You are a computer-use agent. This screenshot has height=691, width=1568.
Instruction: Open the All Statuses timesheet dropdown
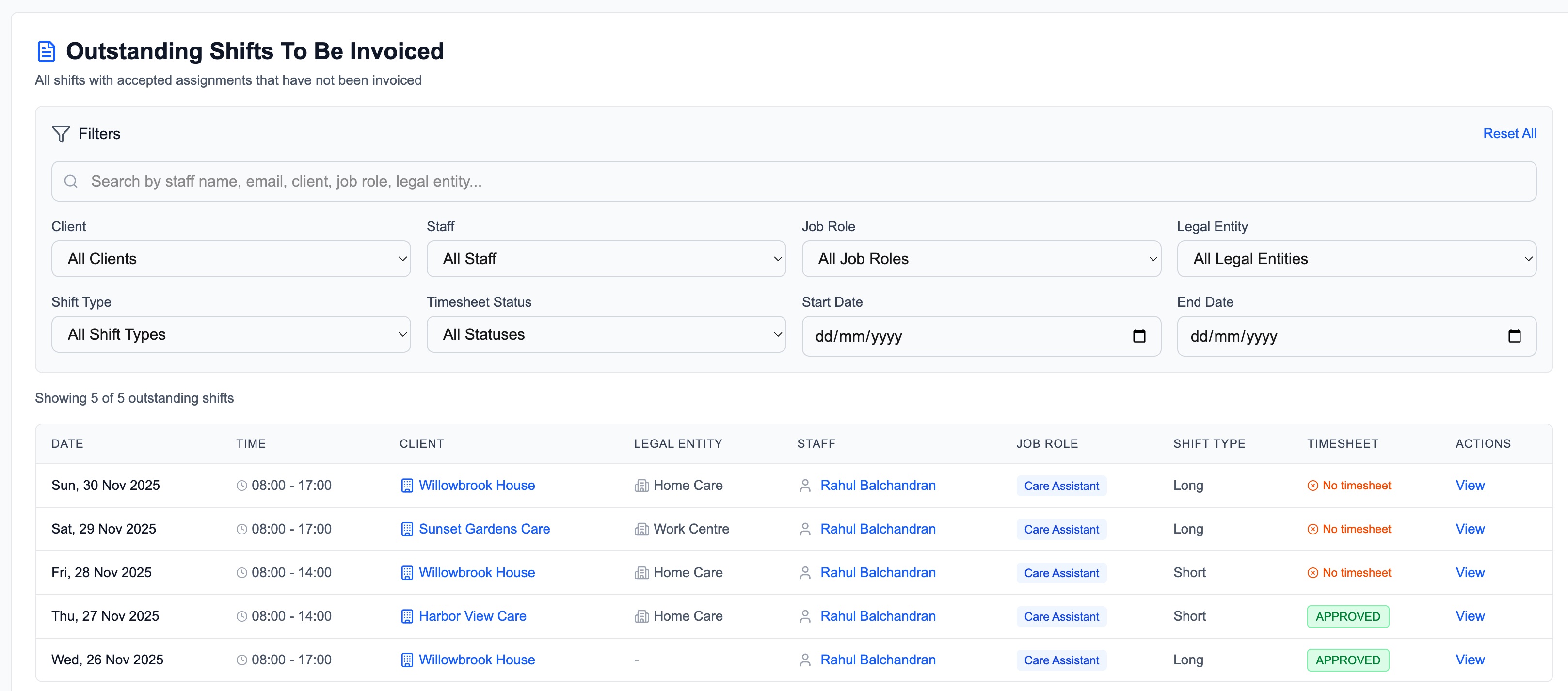coord(606,334)
